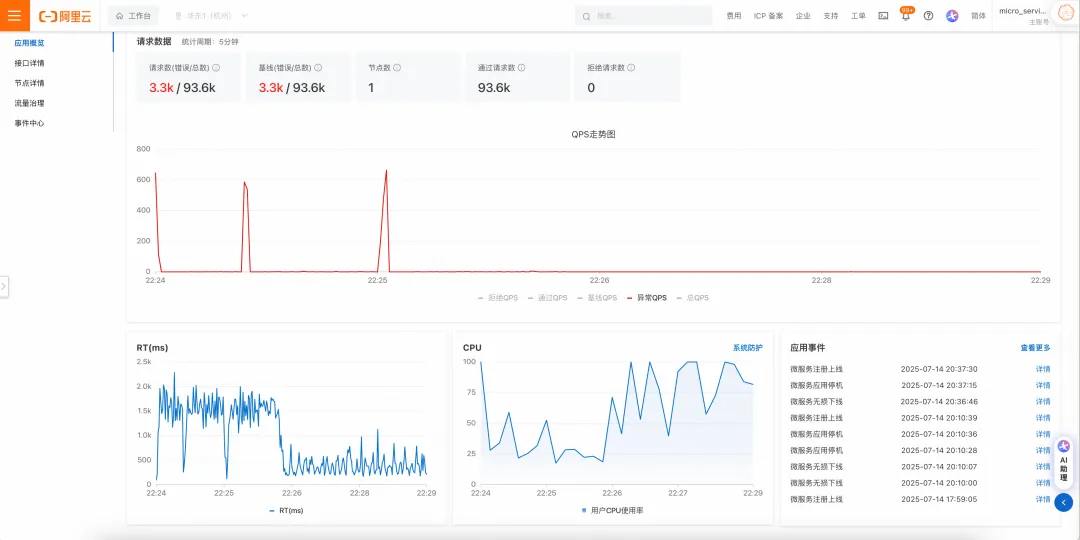Image resolution: width=1080 pixels, height=540 pixels.
Task: Click the 工作台 button
Action: 133,16
